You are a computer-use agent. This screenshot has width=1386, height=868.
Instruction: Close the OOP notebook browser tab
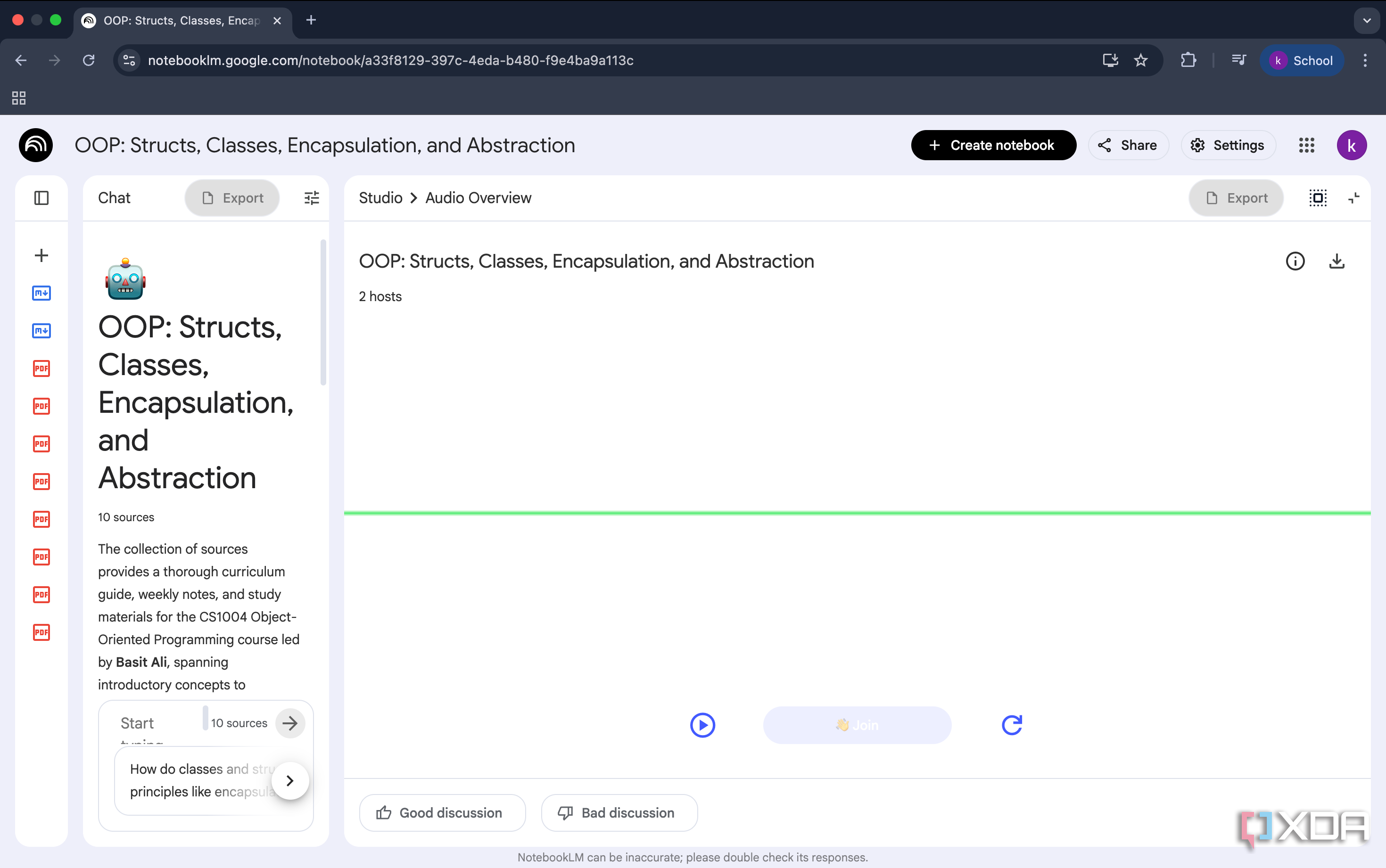point(277,21)
